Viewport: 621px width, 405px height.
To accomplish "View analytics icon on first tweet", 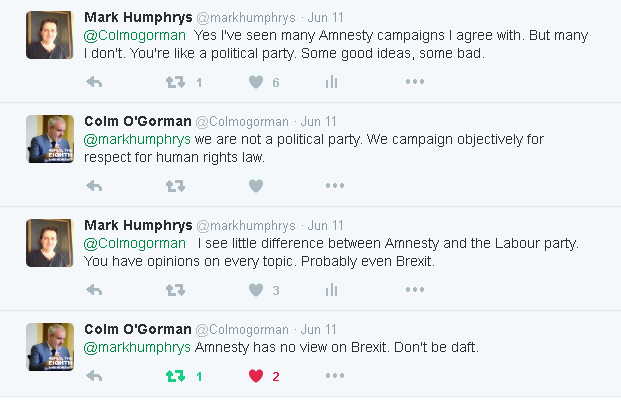I will pos(331,82).
